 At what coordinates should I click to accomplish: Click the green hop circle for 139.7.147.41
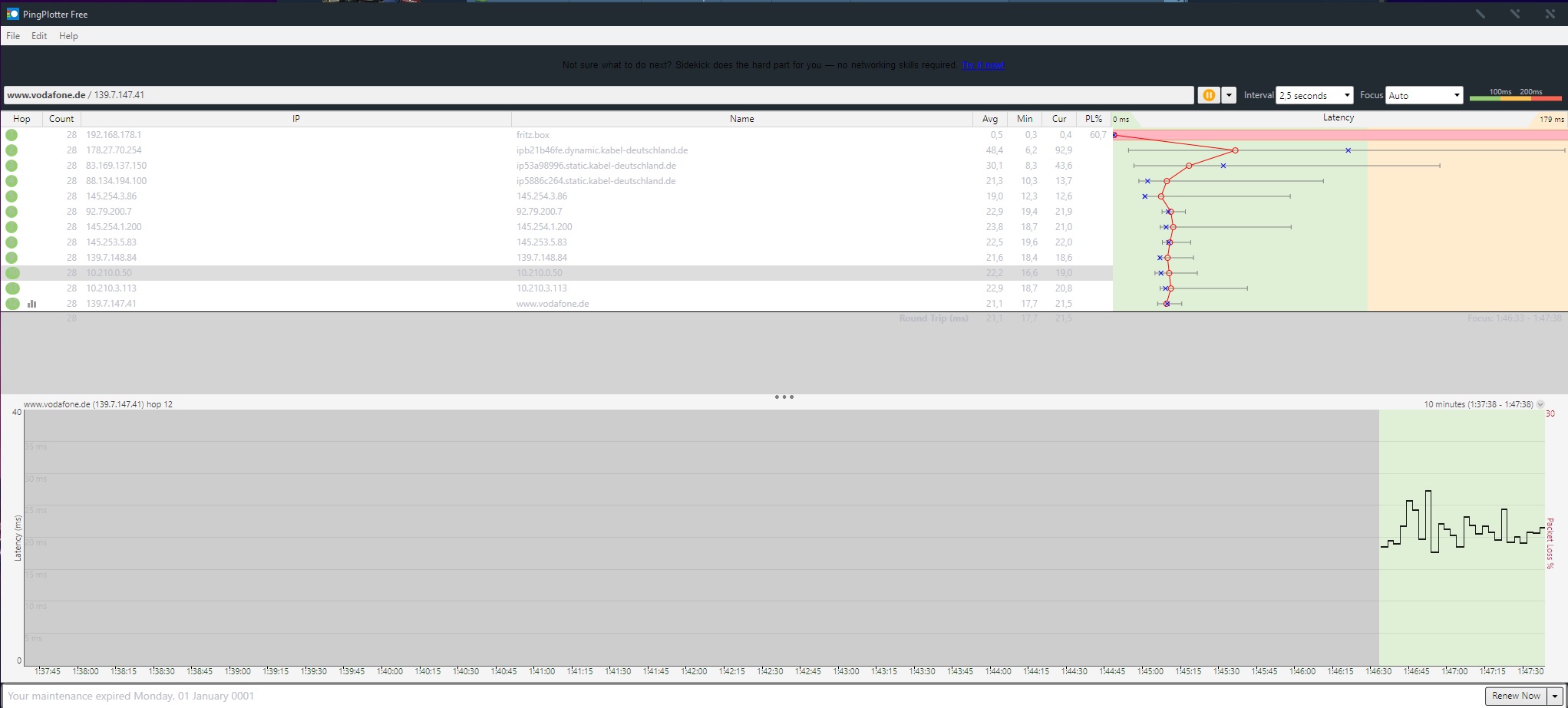click(x=12, y=304)
